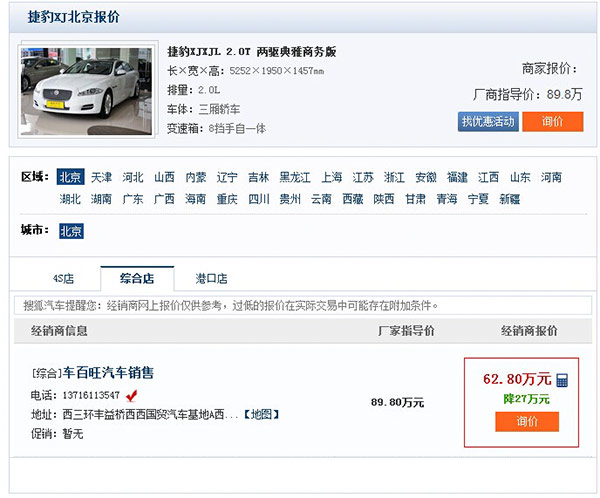The image size is (600, 498).
Task: Click the 89.80万元 guide price in table
Action: point(397,402)
